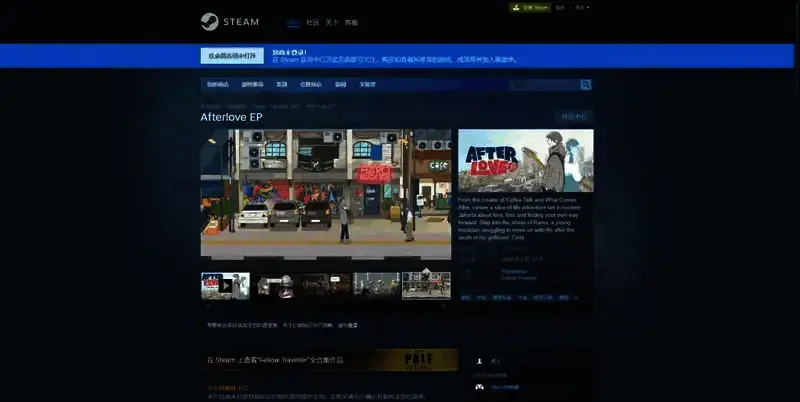Click the Afterlove EP header capsule image
The height and width of the screenshot is (402, 800).
pos(525,161)
